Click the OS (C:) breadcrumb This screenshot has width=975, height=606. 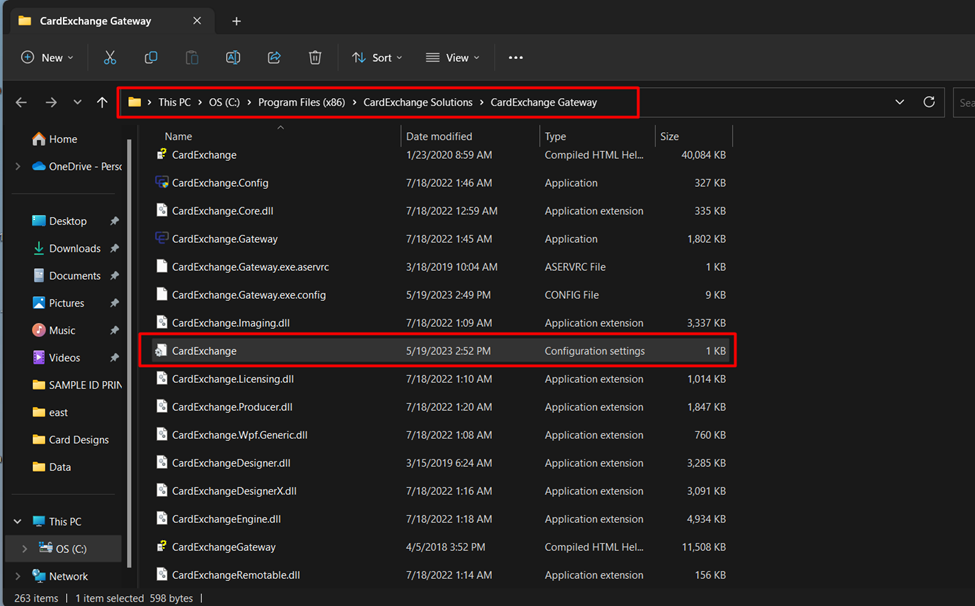click(224, 102)
